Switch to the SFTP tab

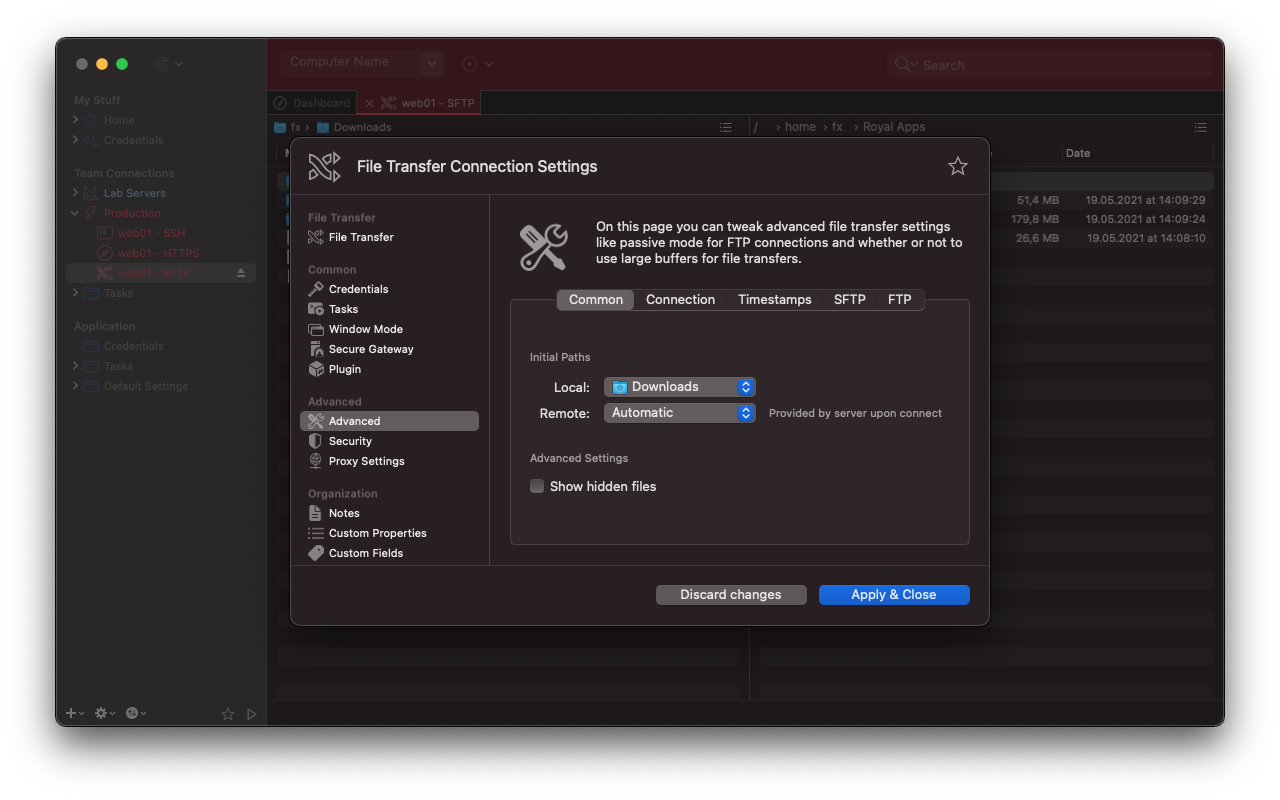tap(849, 299)
